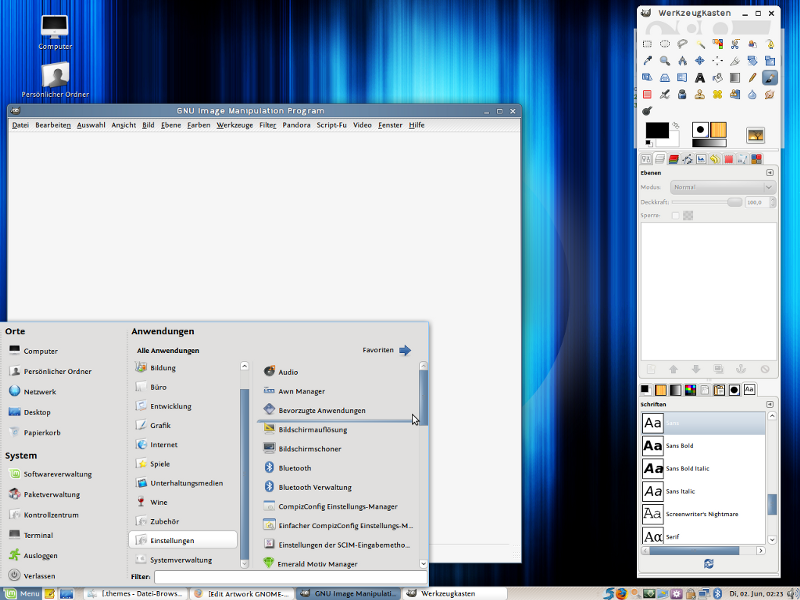The image size is (800, 600).
Task: Open the Datei menu in GIMP
Action: coord(20,125)
